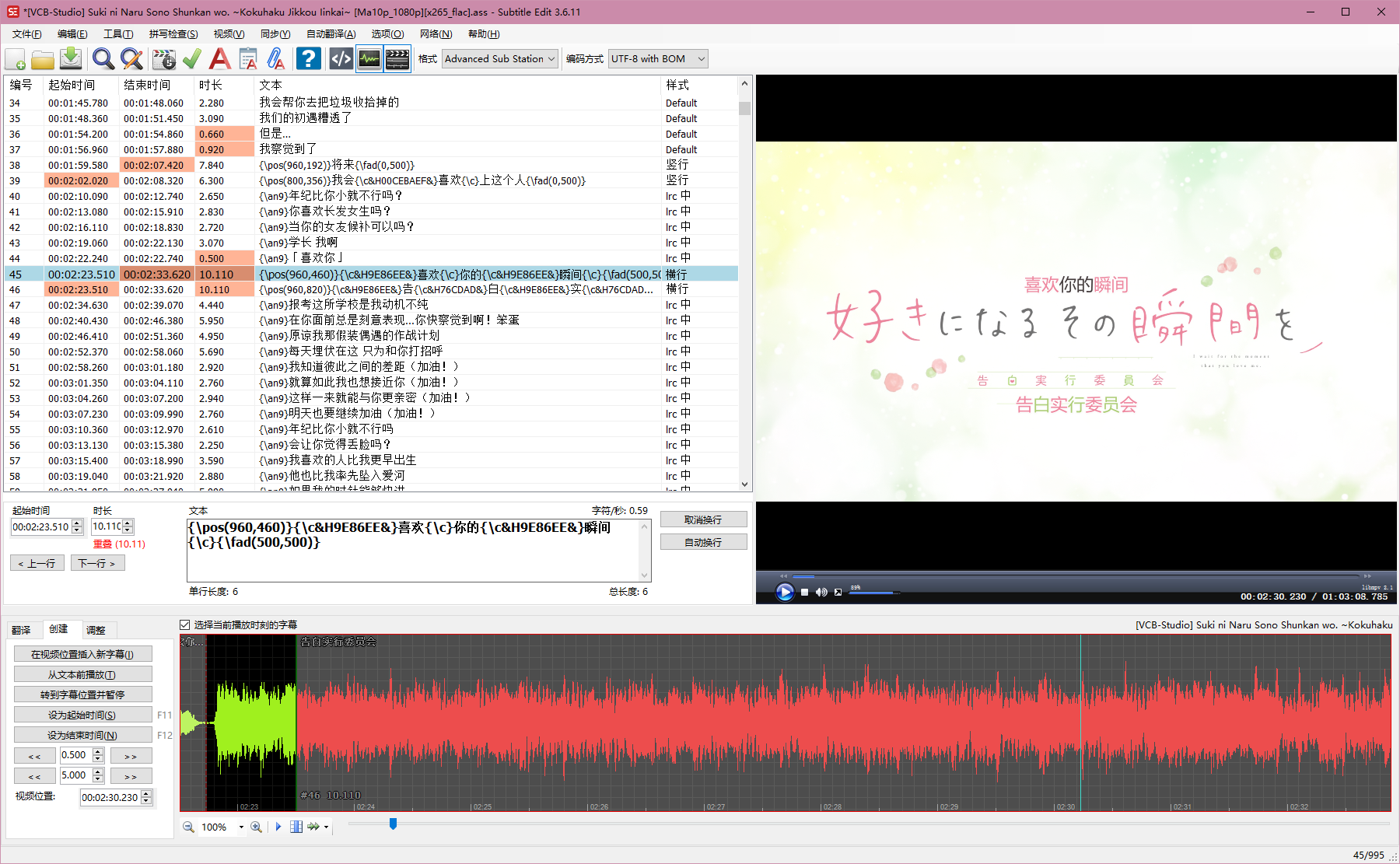Click the green double-arrow waveform icon

coord(313,827)
